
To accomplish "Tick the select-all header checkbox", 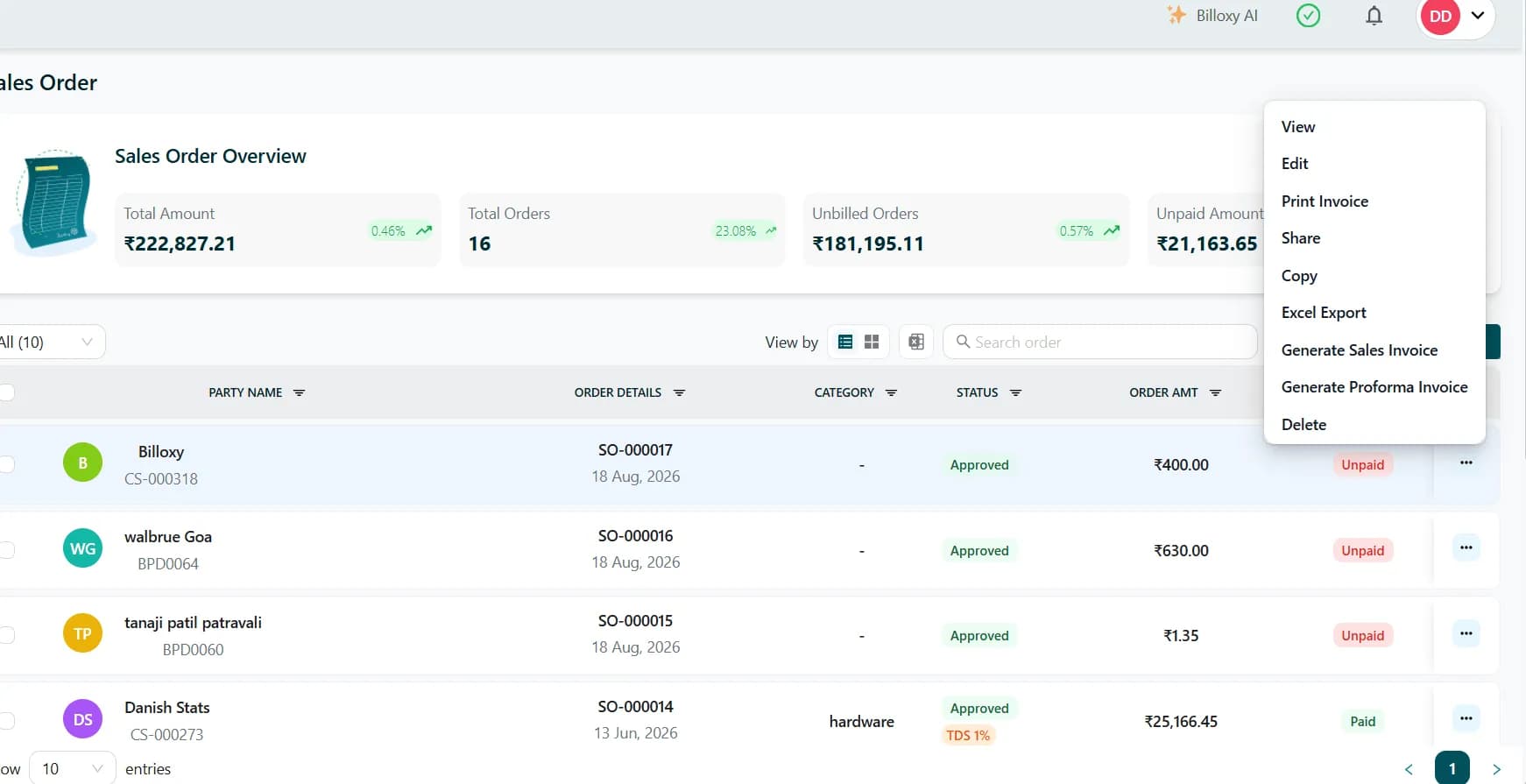I will point(6,392).
